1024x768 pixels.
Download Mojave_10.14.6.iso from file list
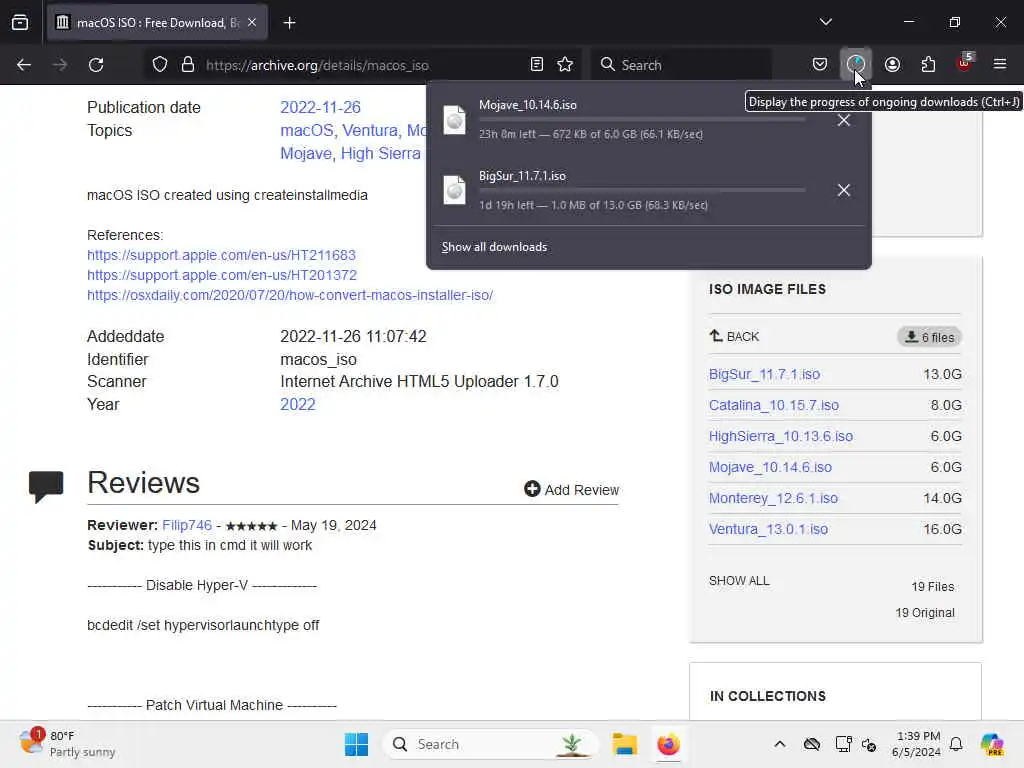pos(771,467)
